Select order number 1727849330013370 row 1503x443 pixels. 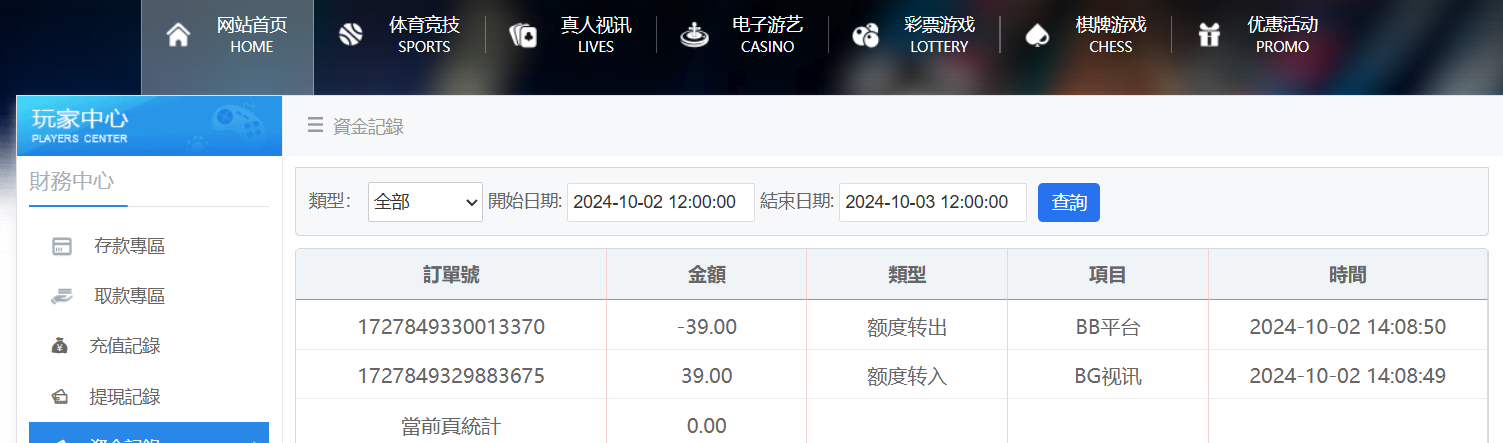point(451,327)
